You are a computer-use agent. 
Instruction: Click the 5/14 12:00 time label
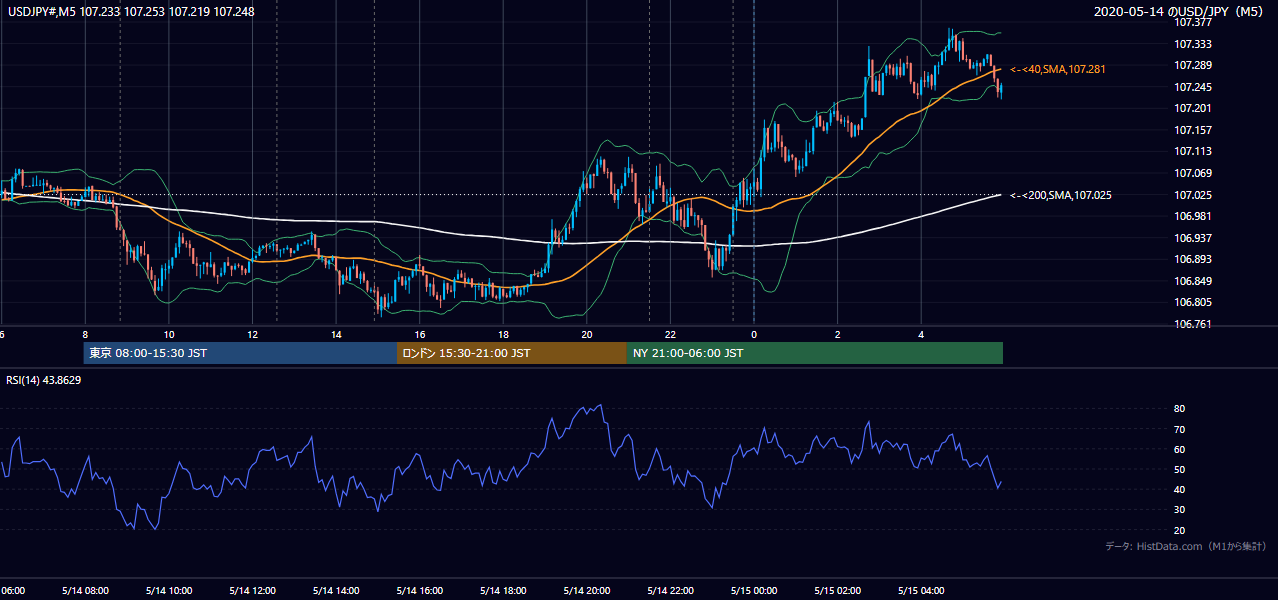coord(252,590)
